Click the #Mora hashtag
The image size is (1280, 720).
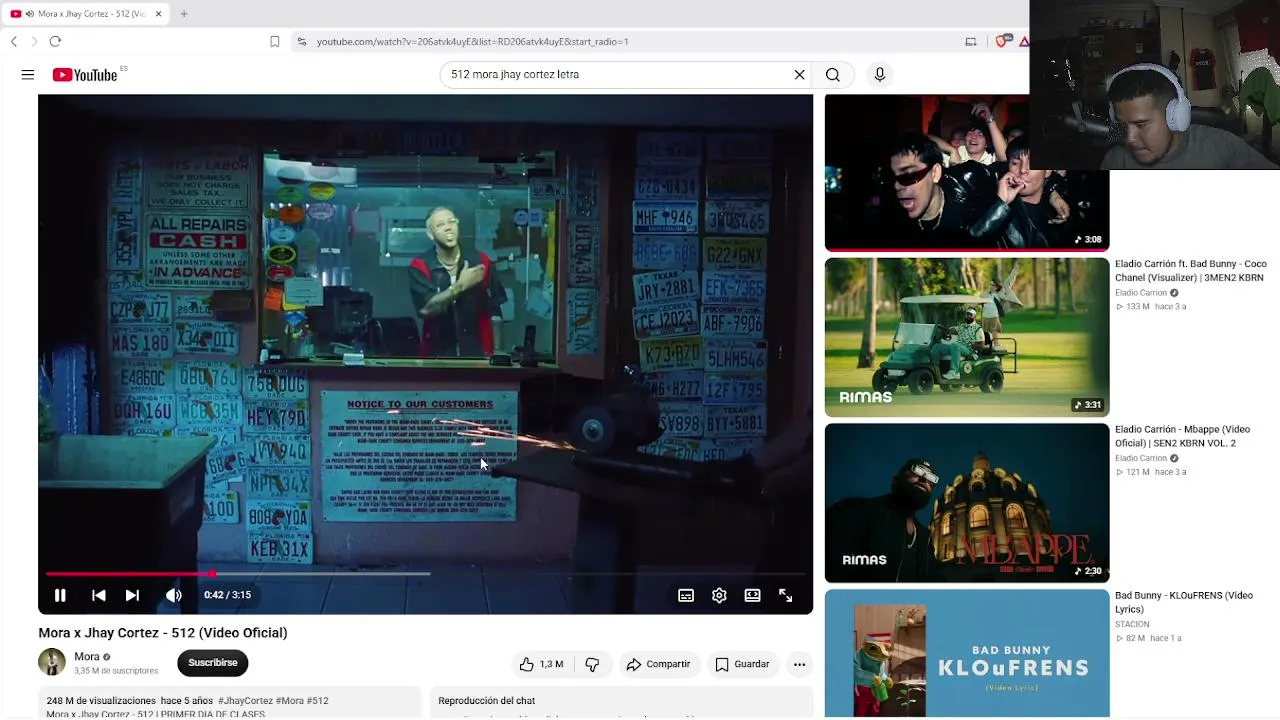[290, 701]
